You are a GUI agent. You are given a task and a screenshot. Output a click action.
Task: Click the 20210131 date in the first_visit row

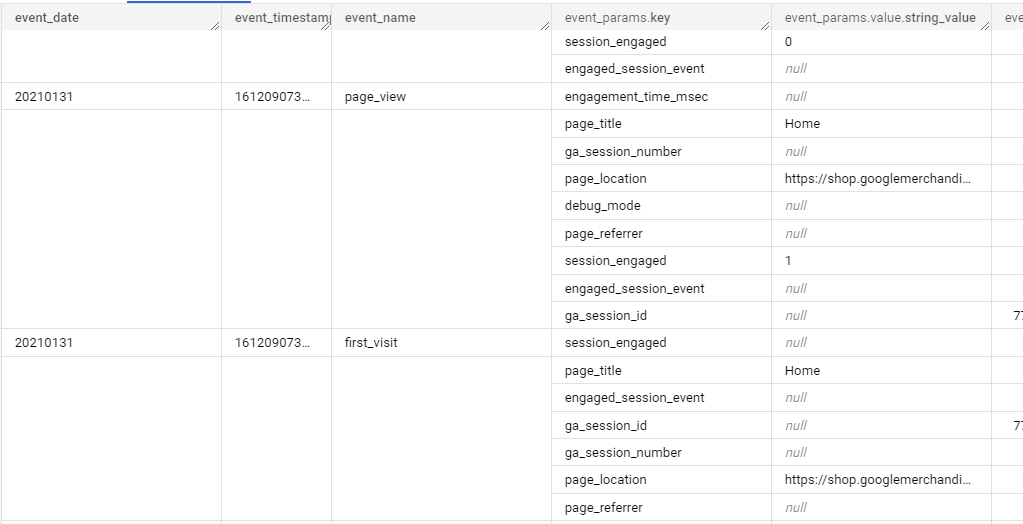click(x=44, y=343)
